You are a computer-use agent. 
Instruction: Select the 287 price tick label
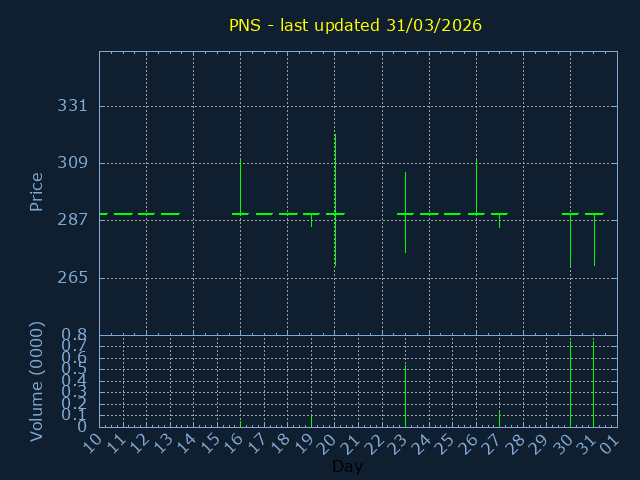coord(71,220)
